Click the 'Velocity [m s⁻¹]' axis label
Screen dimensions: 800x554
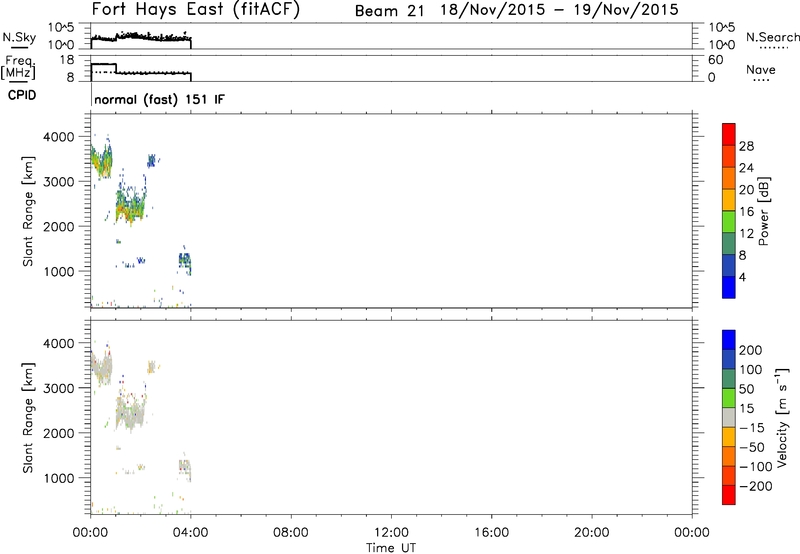pyautogui.click(x=782, y=417)
